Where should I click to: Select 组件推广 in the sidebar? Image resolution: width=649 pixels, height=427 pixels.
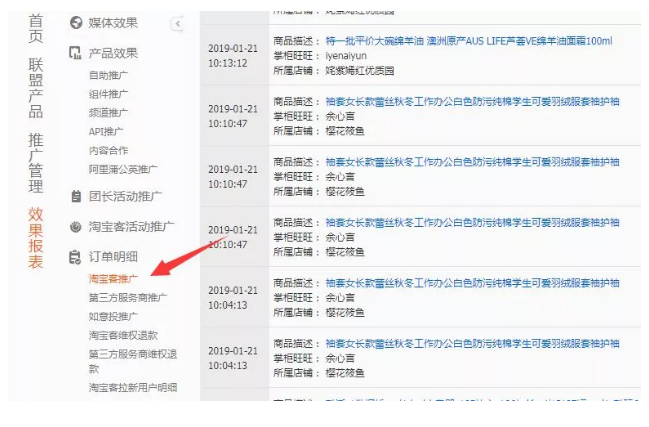[108, 94]
